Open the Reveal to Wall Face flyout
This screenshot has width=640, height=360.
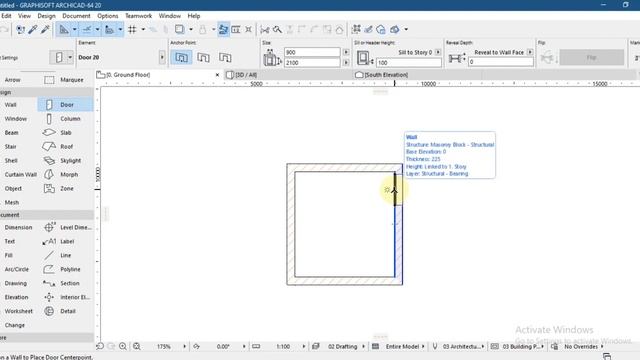pyautogui.click(x=530, y=52)
